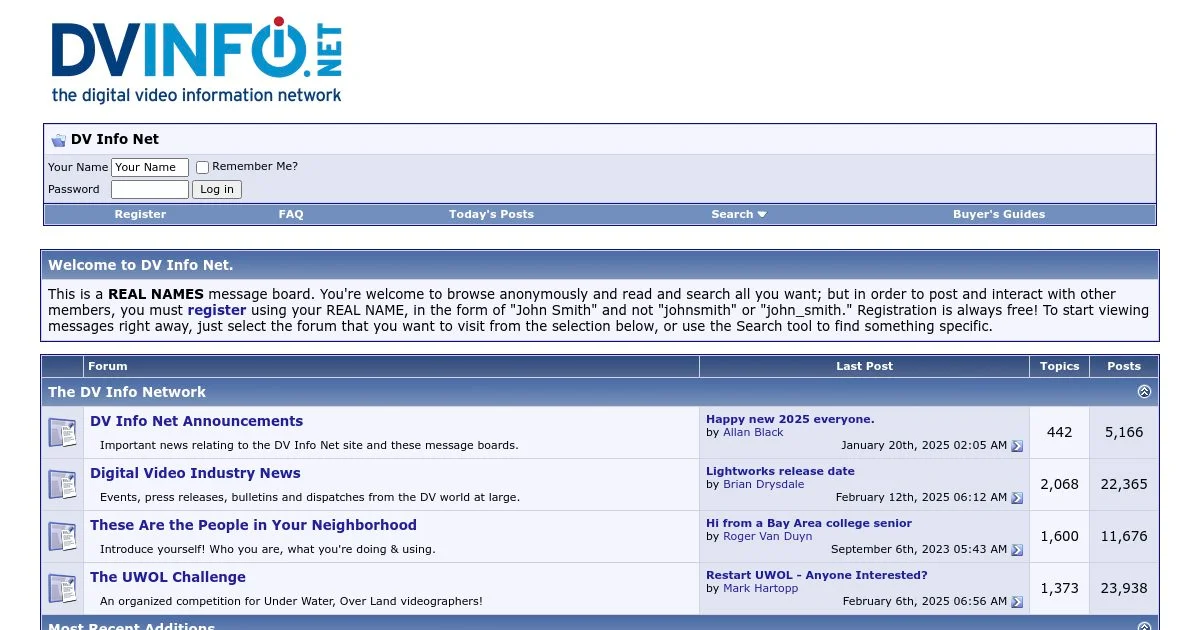
Task: Click the 5,166 posts count
Action: [x=1124, y=433]
